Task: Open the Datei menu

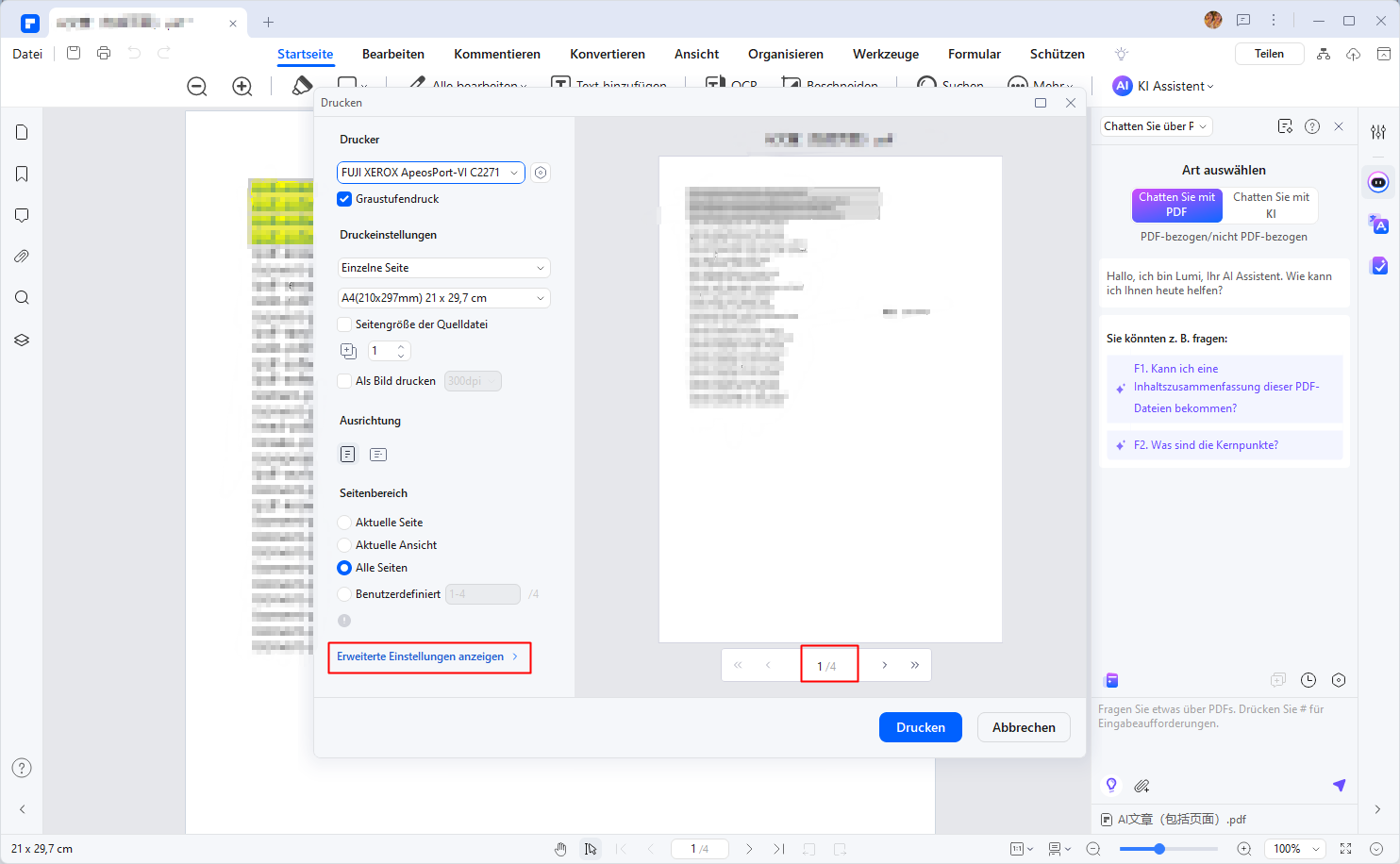Action: (x=27, y=54)
